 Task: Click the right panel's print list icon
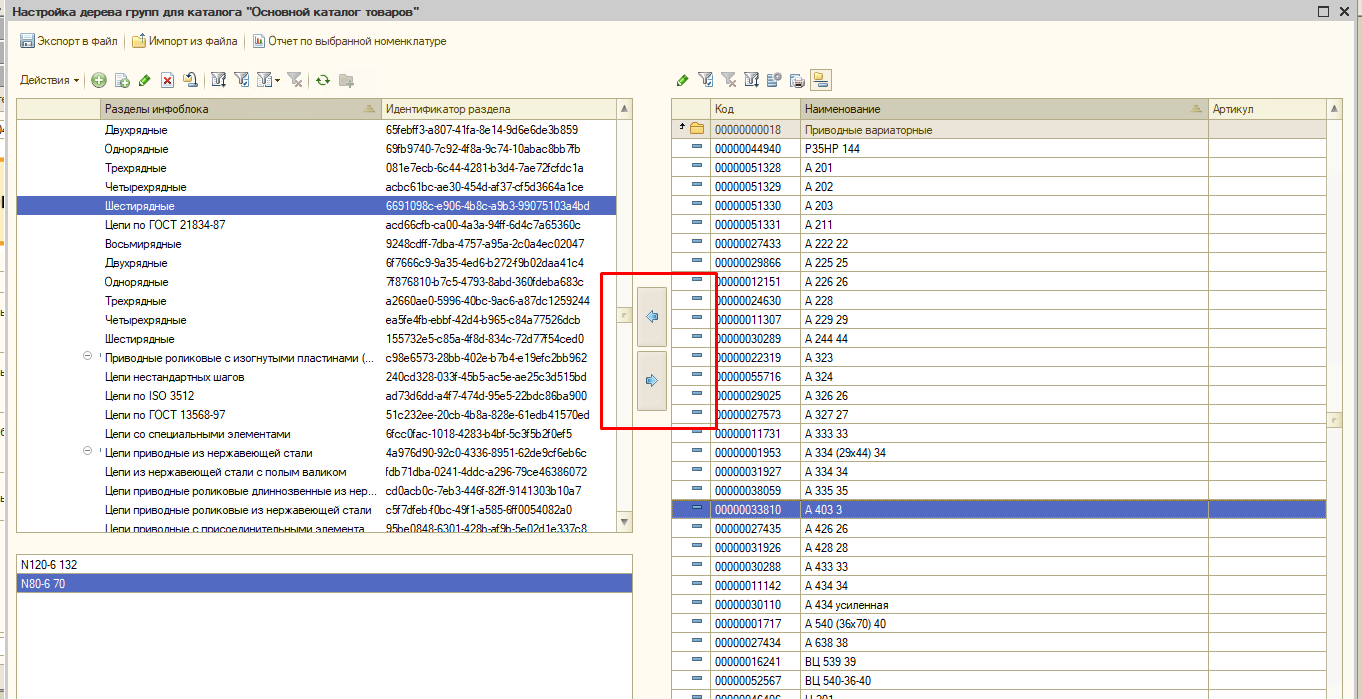[797, 80]
